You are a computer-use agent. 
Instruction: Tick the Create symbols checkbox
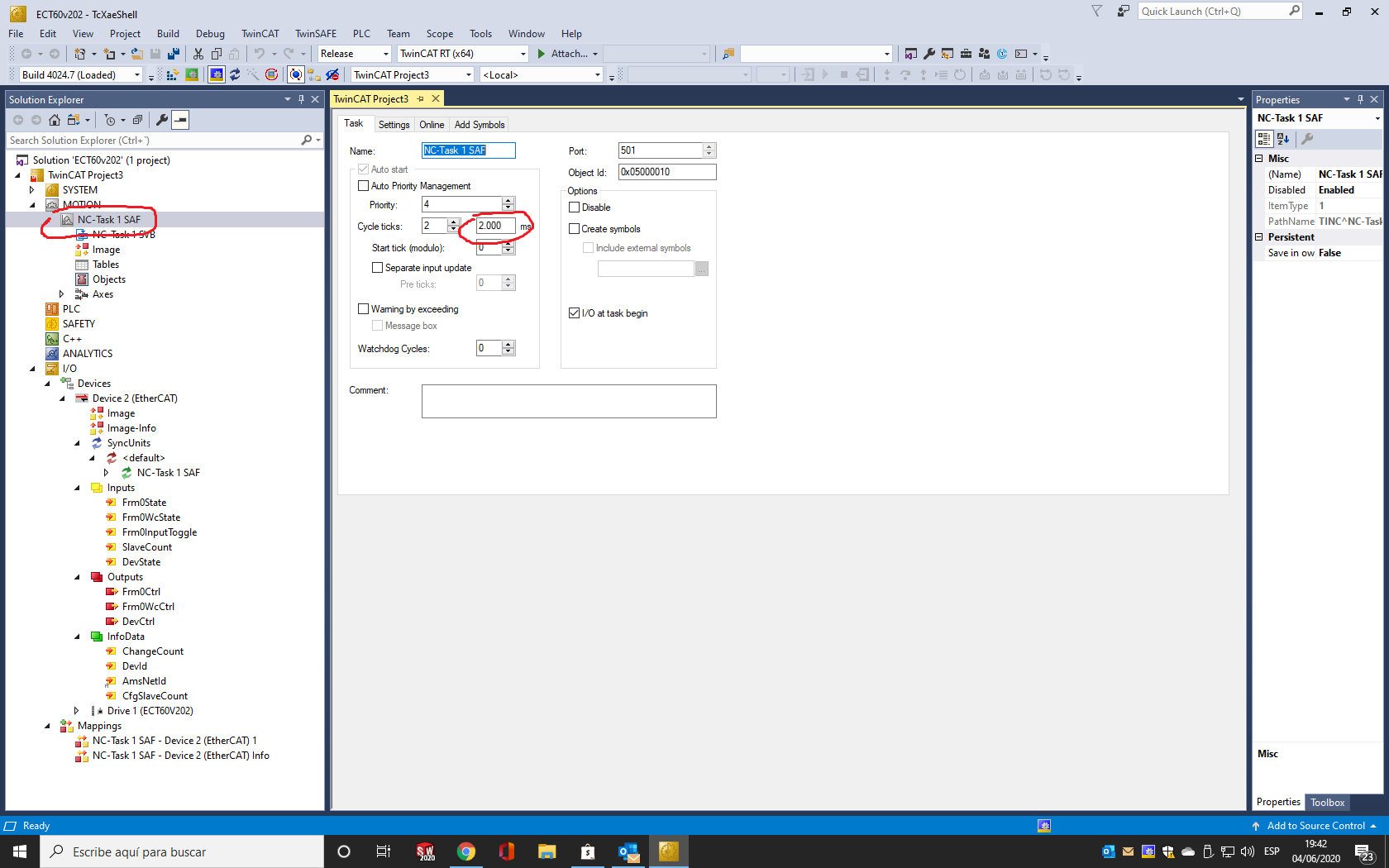(x=575, y=229)
